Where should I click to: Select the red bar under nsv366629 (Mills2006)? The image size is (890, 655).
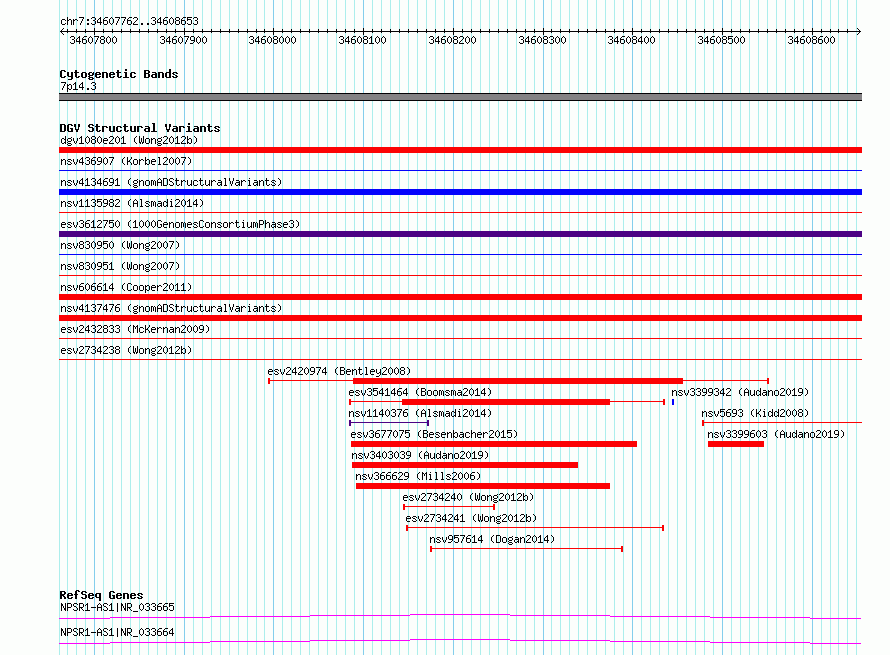click(483, 486)
